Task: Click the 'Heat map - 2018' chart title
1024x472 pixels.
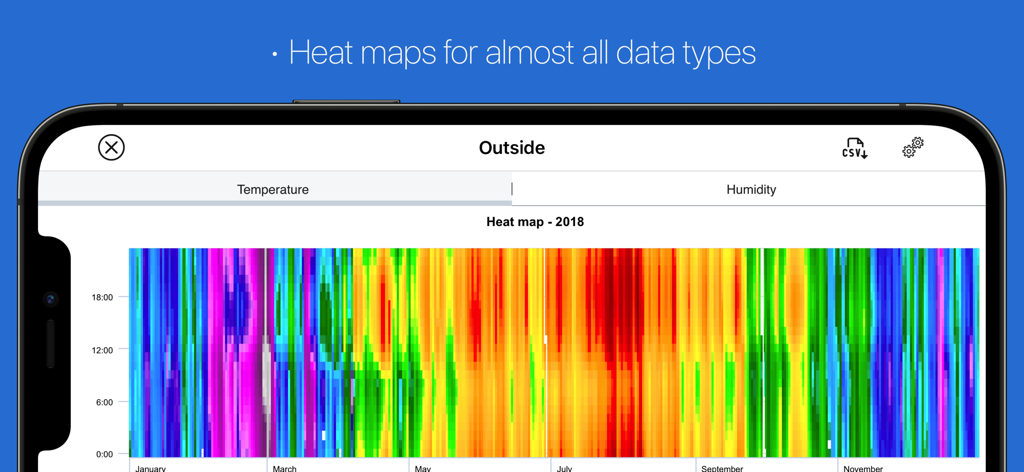Action: (x=535, y=222)
